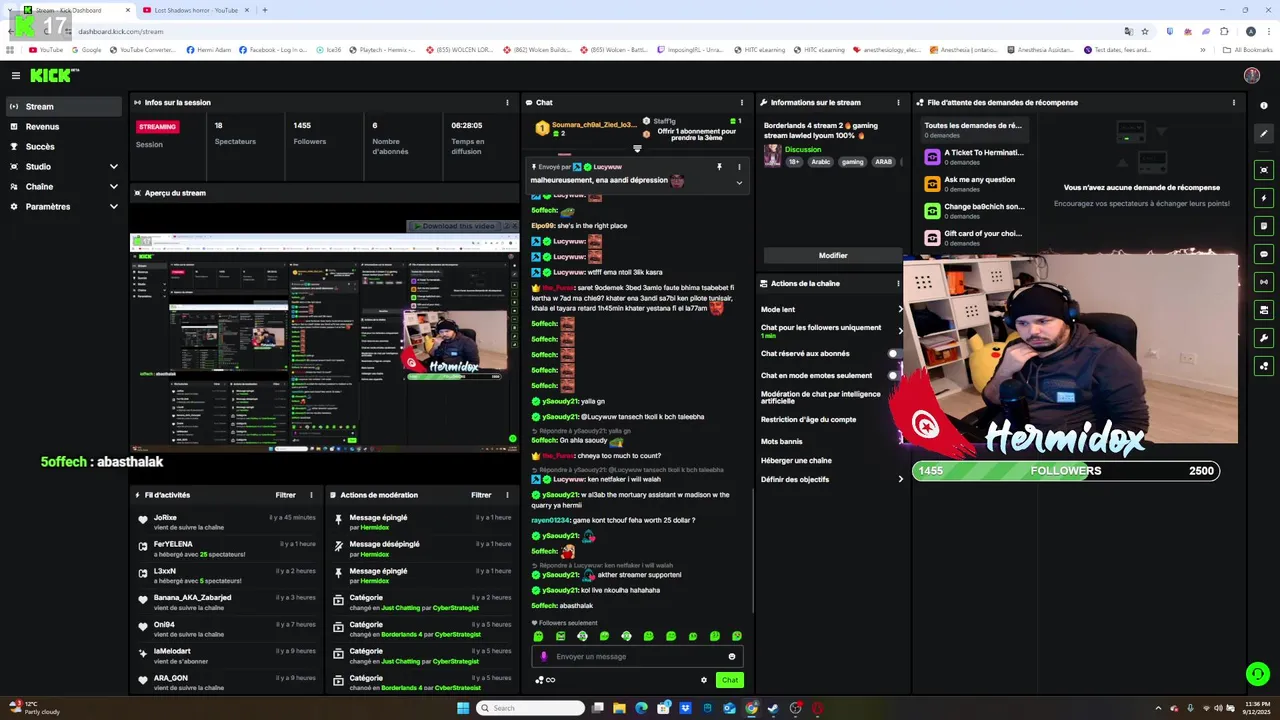
Task: Open the Mode lent options arrow
Action: pyautogui.click(x=899, y=309)
